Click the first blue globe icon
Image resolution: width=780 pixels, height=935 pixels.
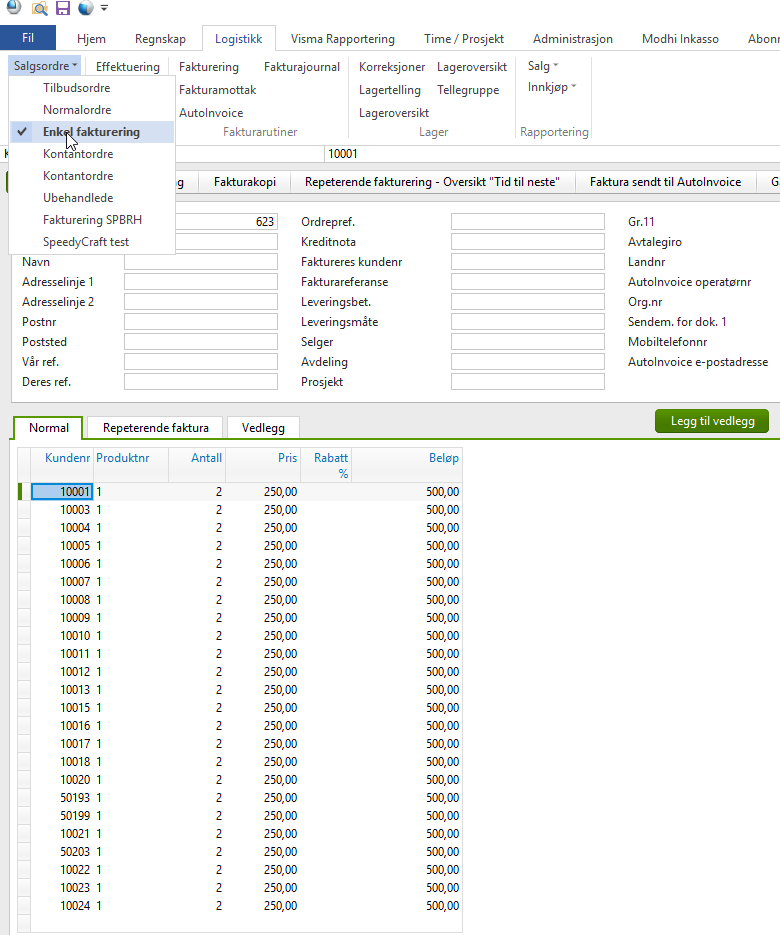[14, 7]
